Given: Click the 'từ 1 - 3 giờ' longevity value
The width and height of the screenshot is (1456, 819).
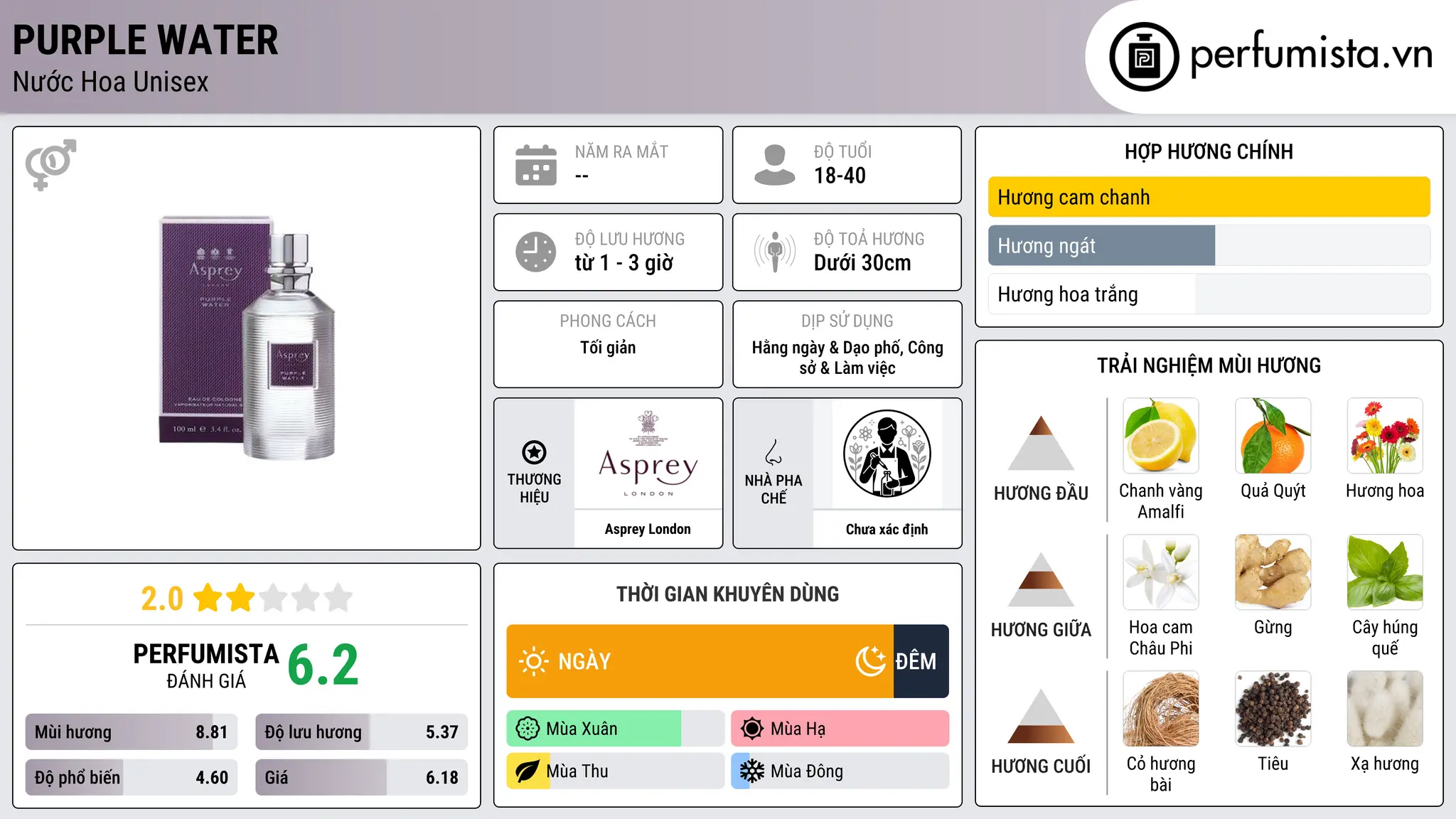Looking at the screenshot, I should [624, 262].
